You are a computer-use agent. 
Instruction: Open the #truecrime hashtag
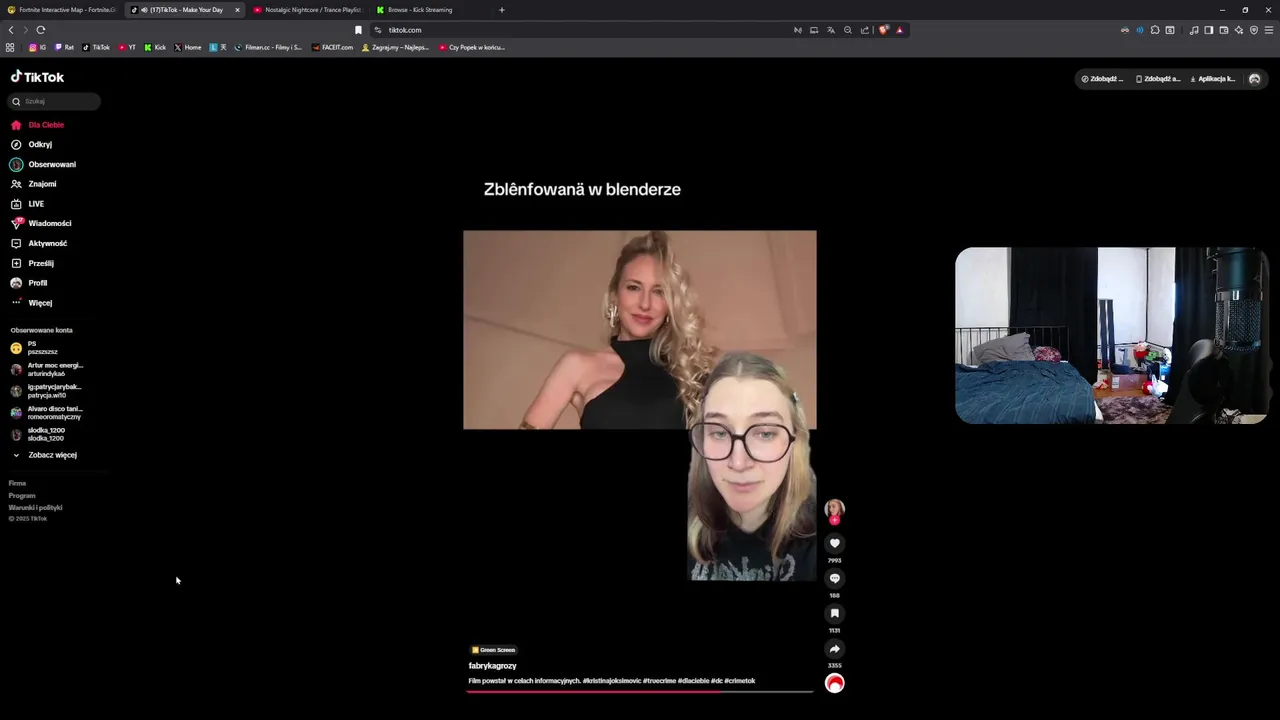click(x=659, y=681)
